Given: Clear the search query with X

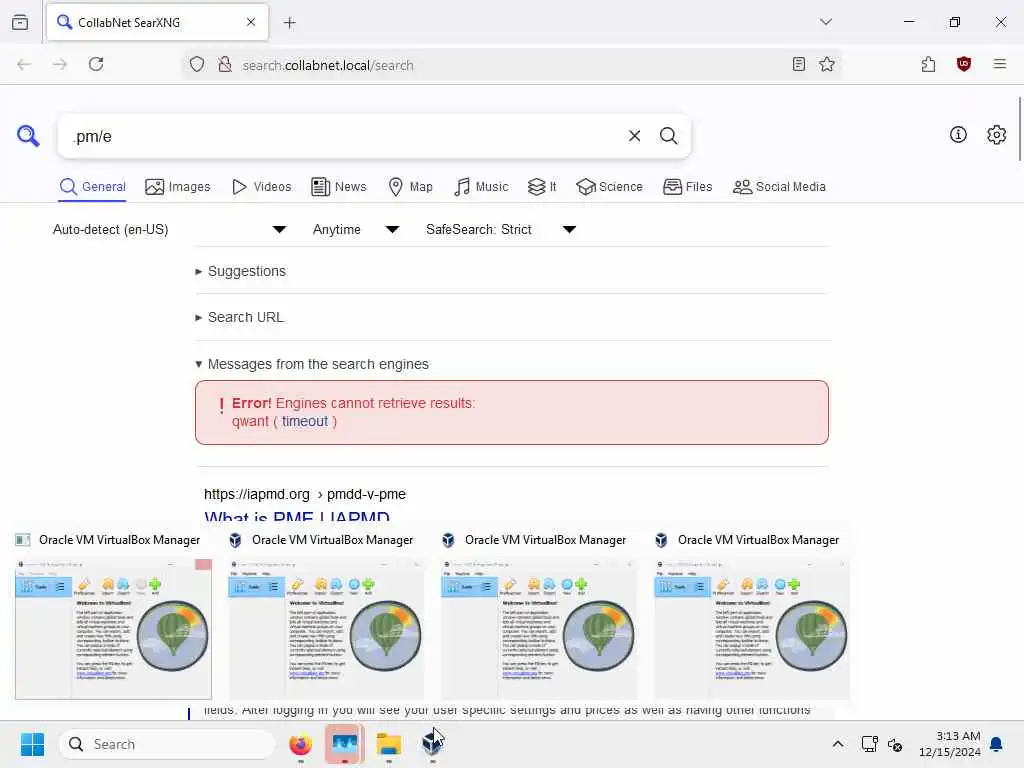Looking at the screenshot, I should [x=634, y=136].
